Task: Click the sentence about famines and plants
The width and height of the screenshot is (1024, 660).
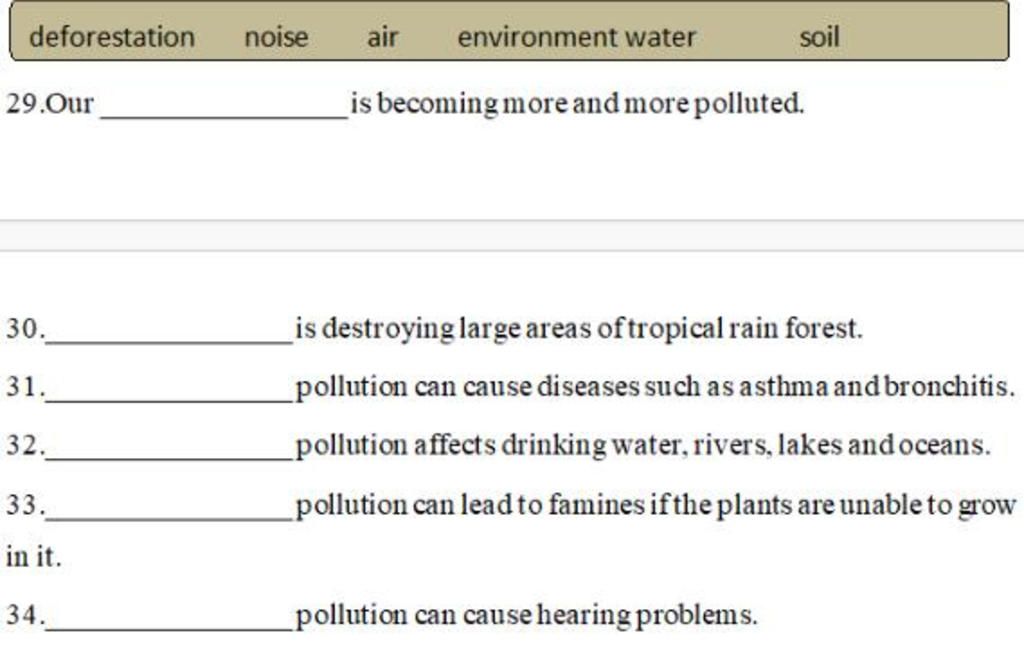Action: coord(656,505)
